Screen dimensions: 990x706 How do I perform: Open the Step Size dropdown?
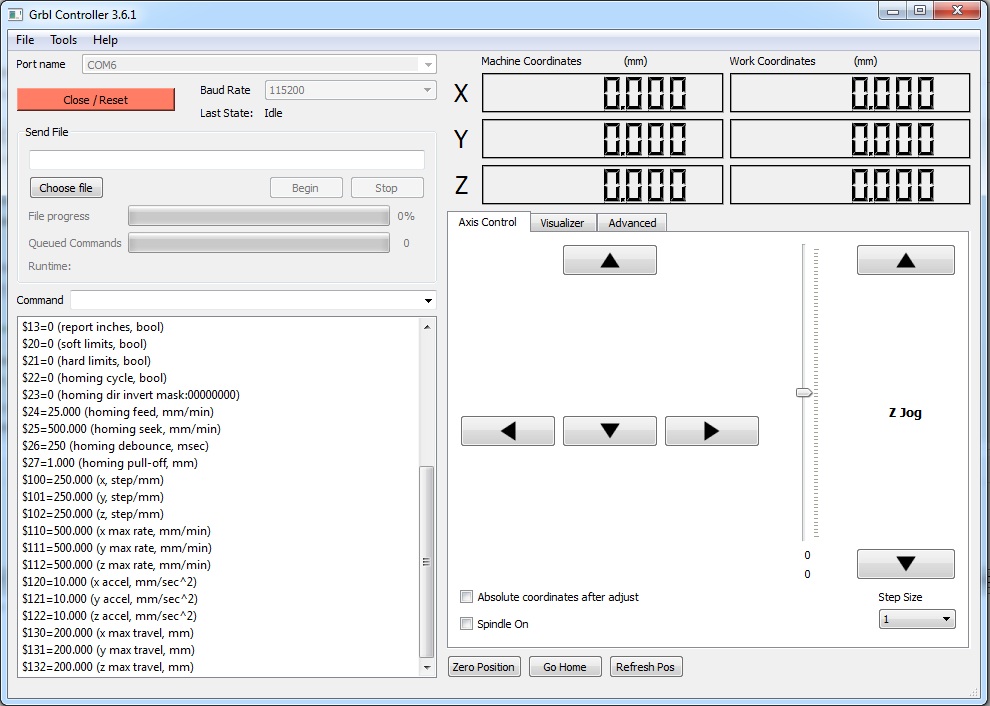917,619
